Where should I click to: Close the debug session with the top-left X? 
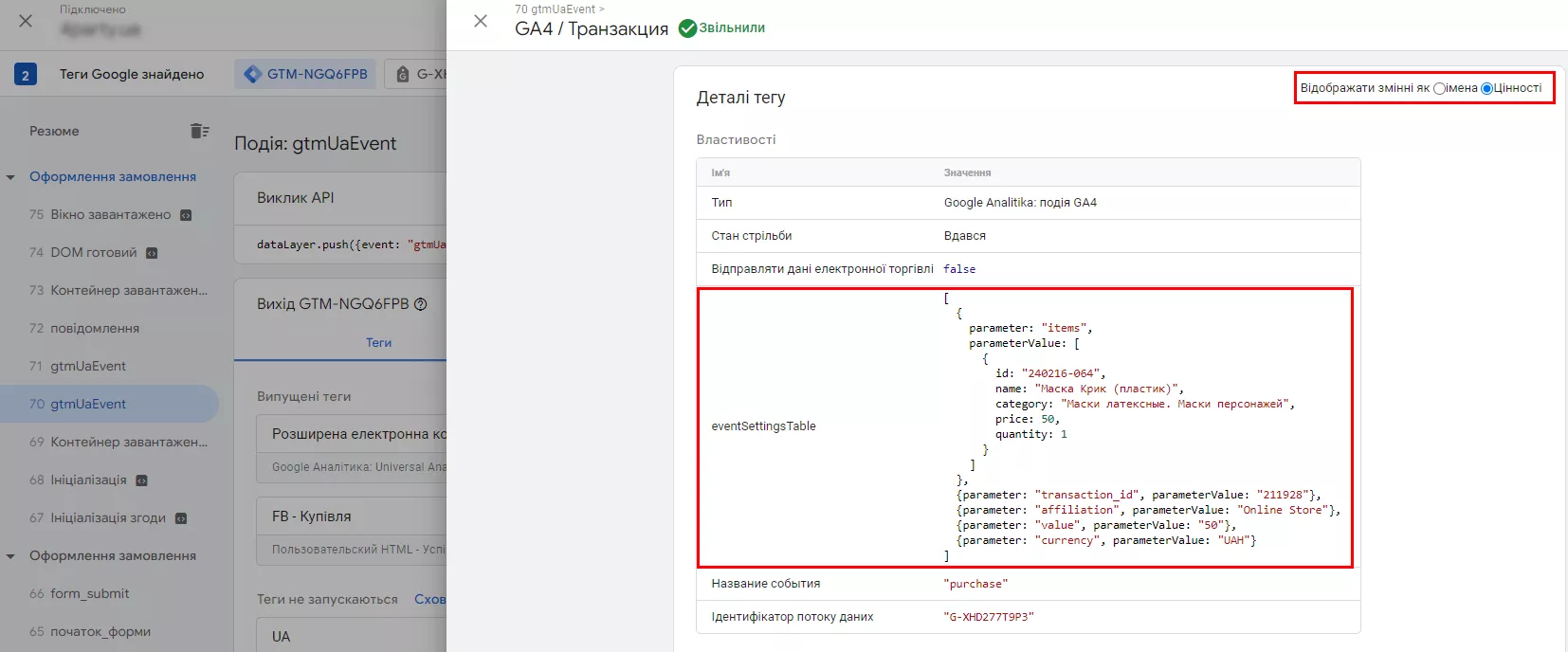click(x=26, y=21)
